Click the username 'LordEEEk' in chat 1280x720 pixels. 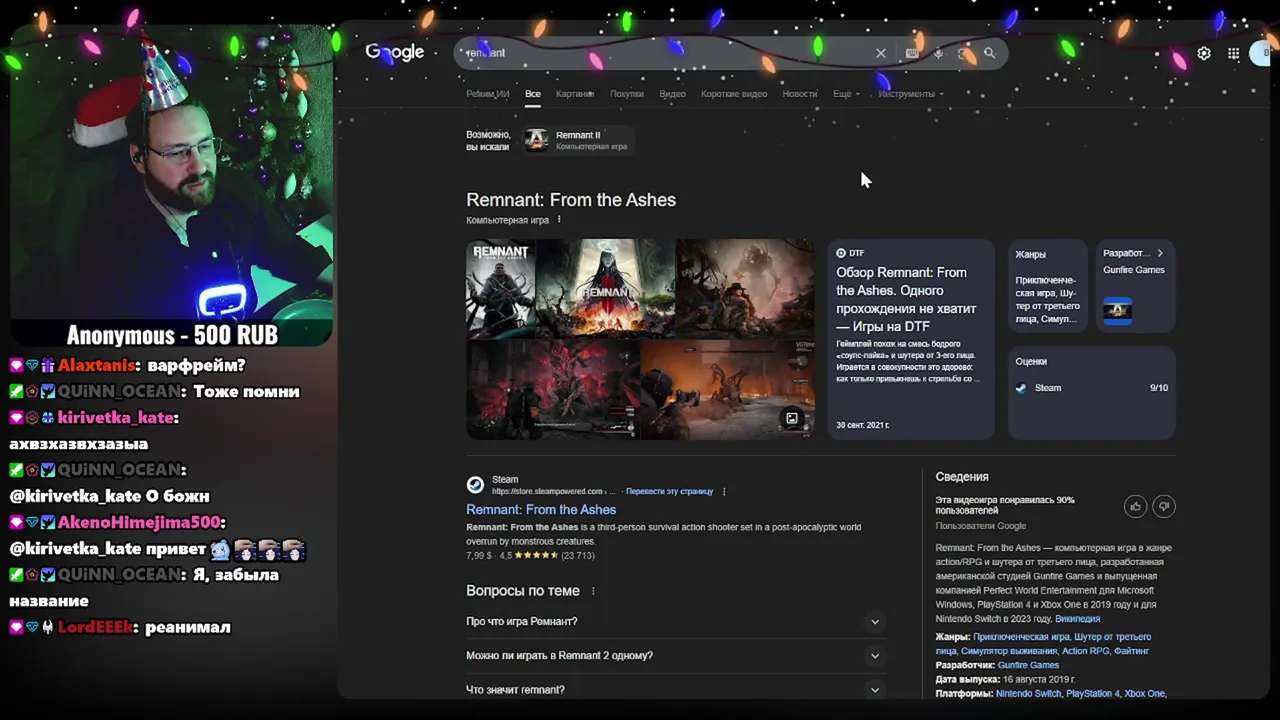(96, 628)
